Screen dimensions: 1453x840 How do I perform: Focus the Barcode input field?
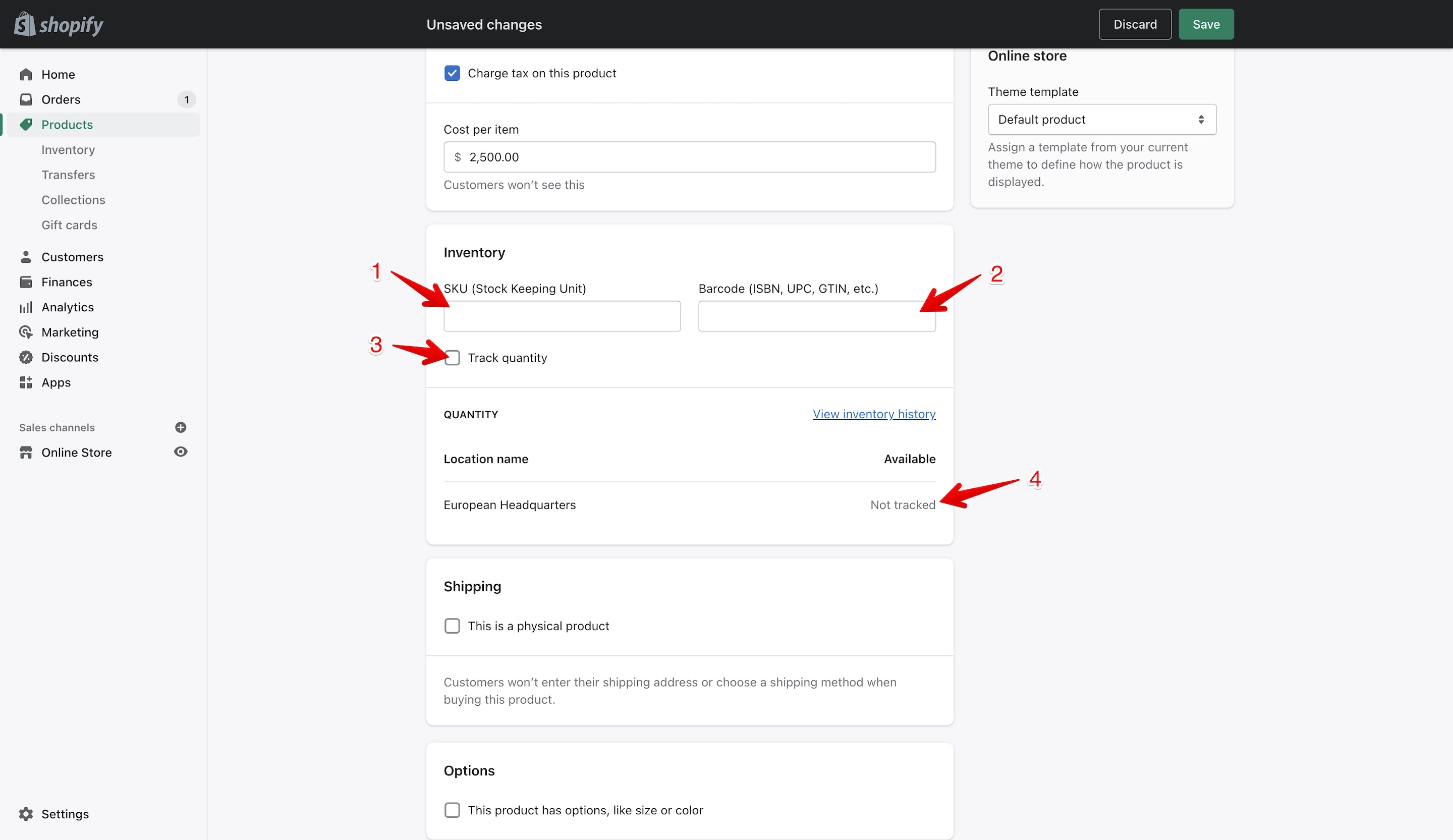pyautogui.click(x=816, y=316)
